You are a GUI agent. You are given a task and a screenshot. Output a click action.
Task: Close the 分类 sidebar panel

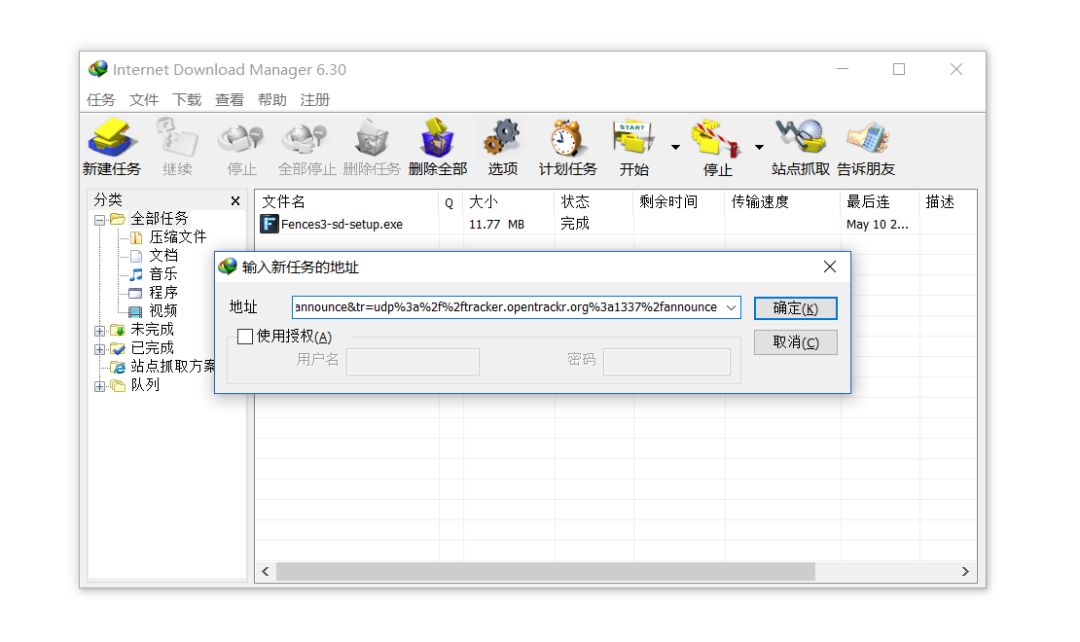236,200
